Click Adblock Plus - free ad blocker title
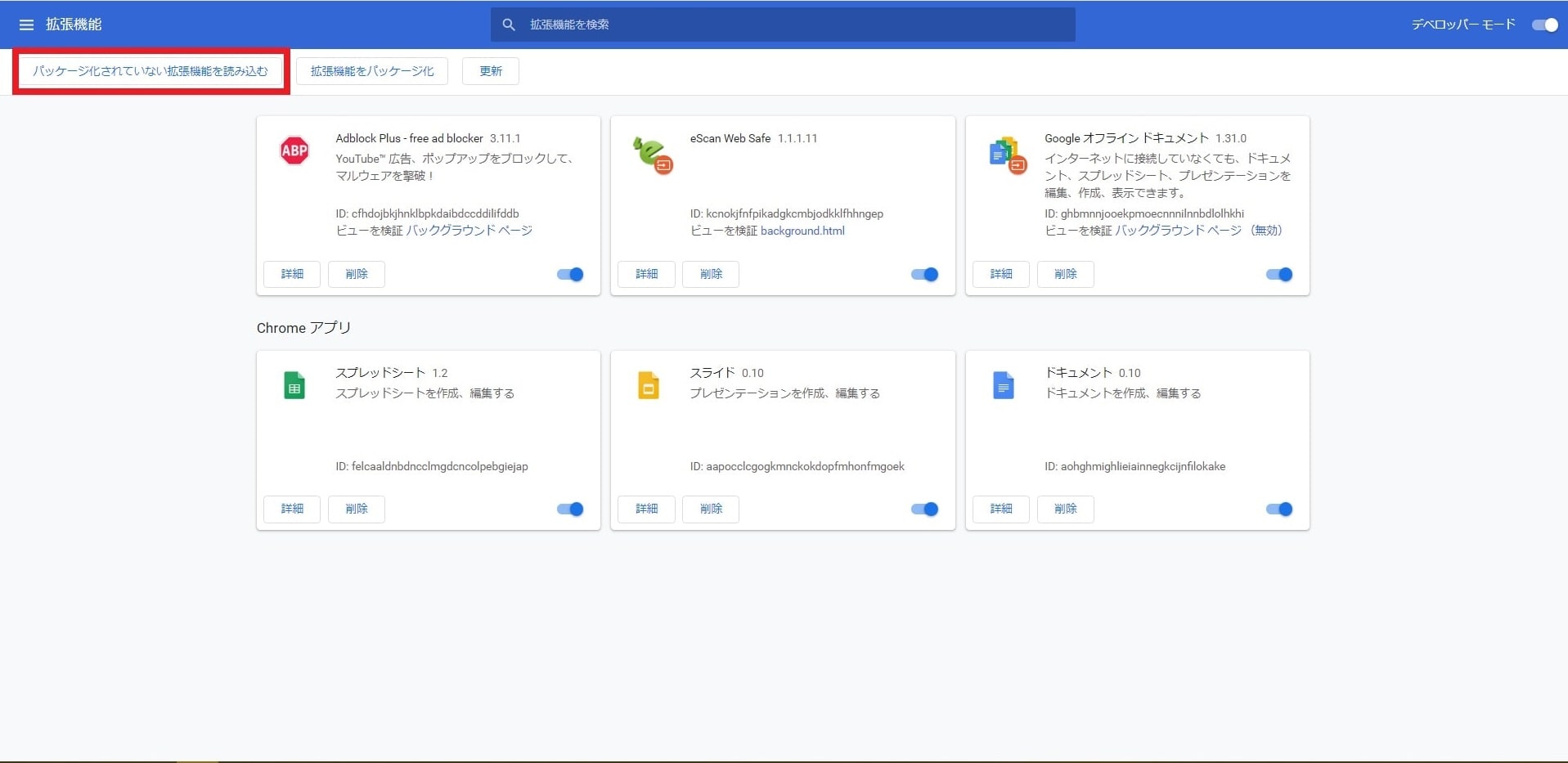This screenshot has height=763, width=1568. click(409, 138)
